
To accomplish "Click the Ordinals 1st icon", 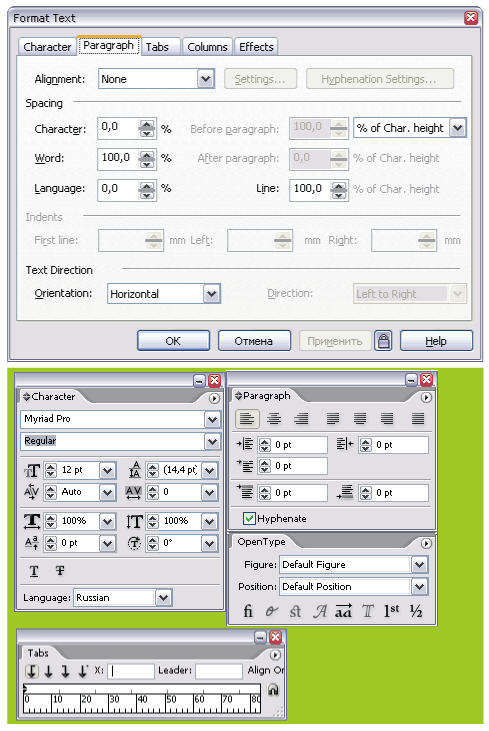I will point(392,611).
